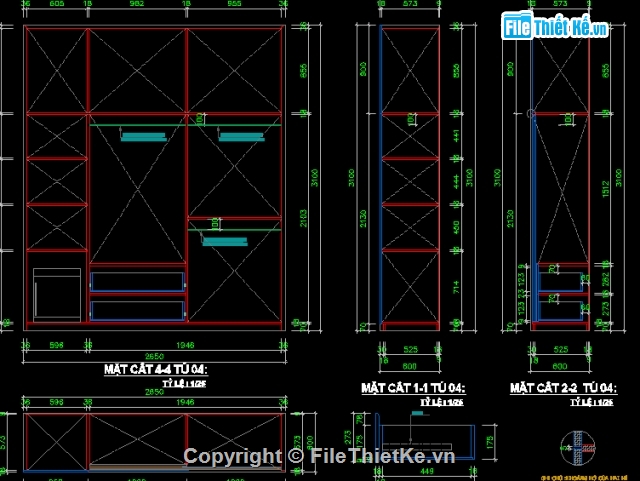This screenshot has width=640, height=481.
Task: Click the scale label under the MẶT CẮT 2-2 title
Action: tap(592, 402)
